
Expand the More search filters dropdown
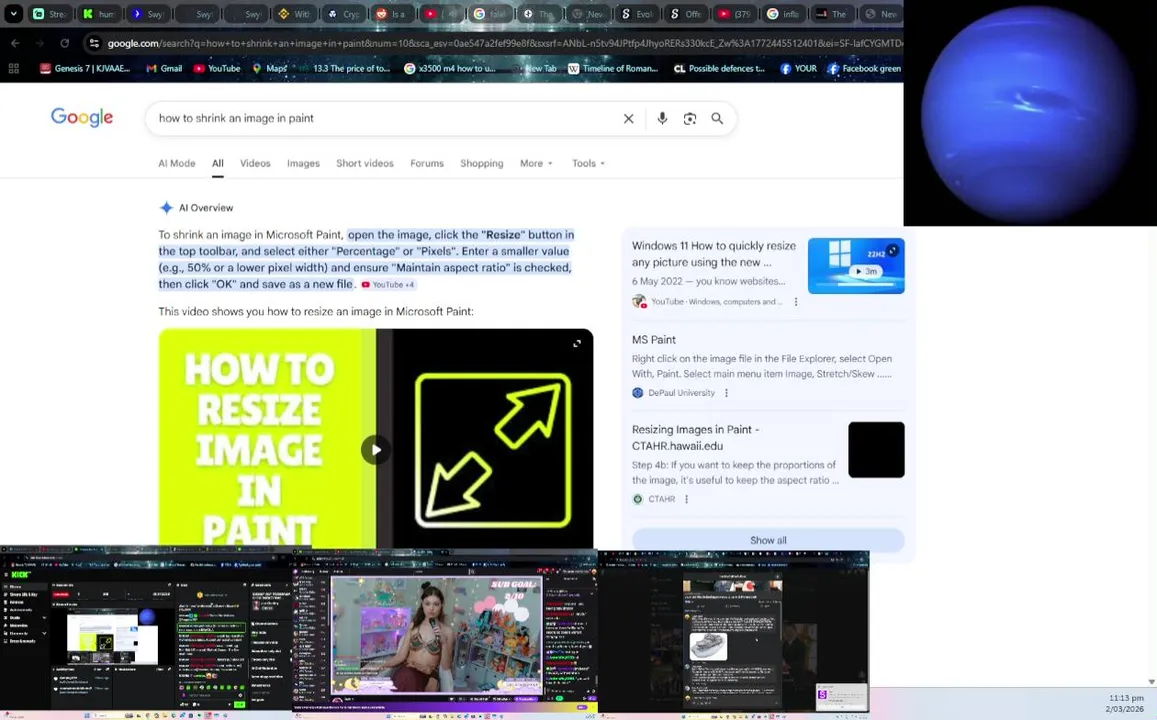pos(536,163)
